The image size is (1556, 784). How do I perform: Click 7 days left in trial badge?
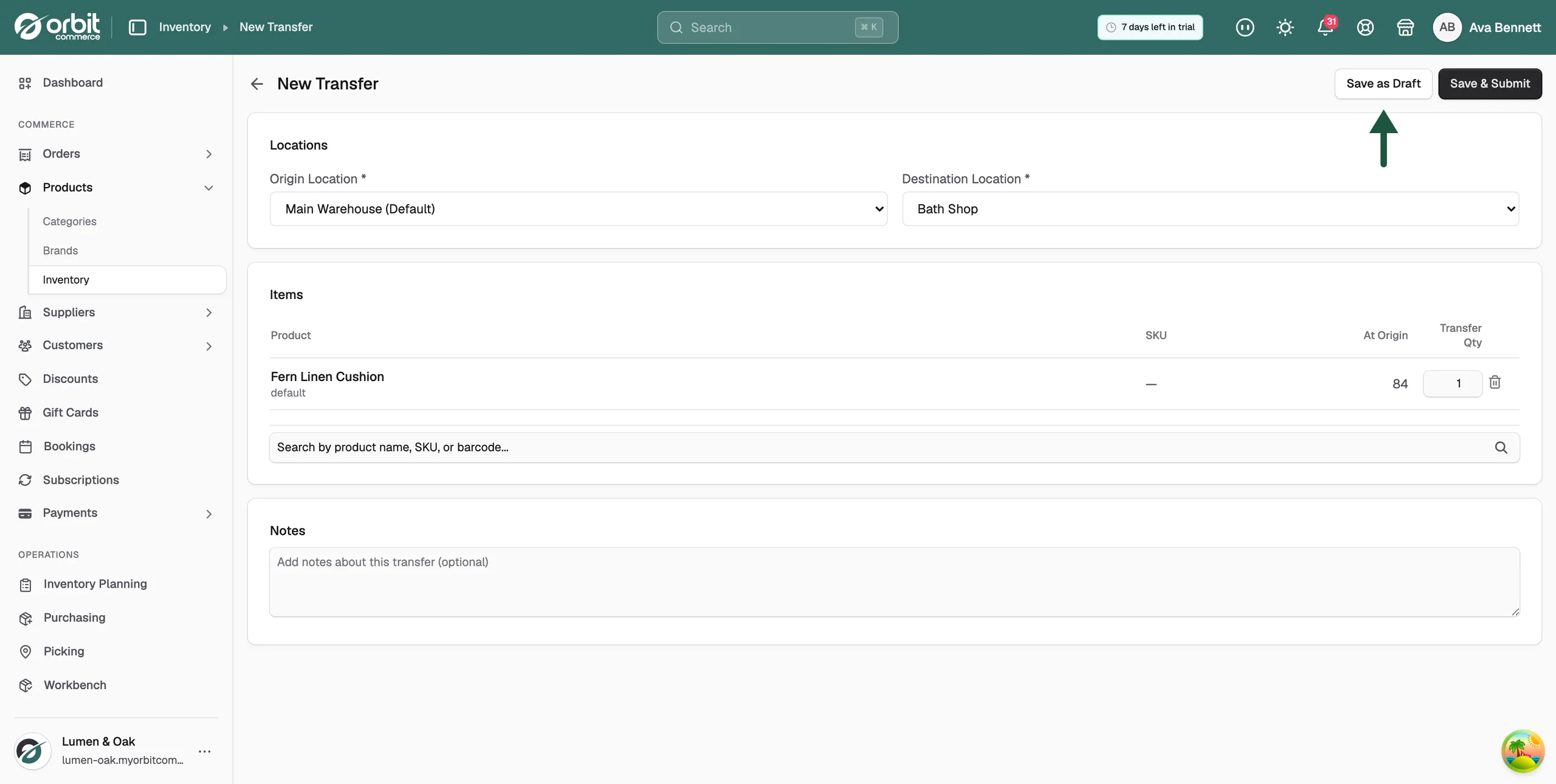click(1150, 27)
